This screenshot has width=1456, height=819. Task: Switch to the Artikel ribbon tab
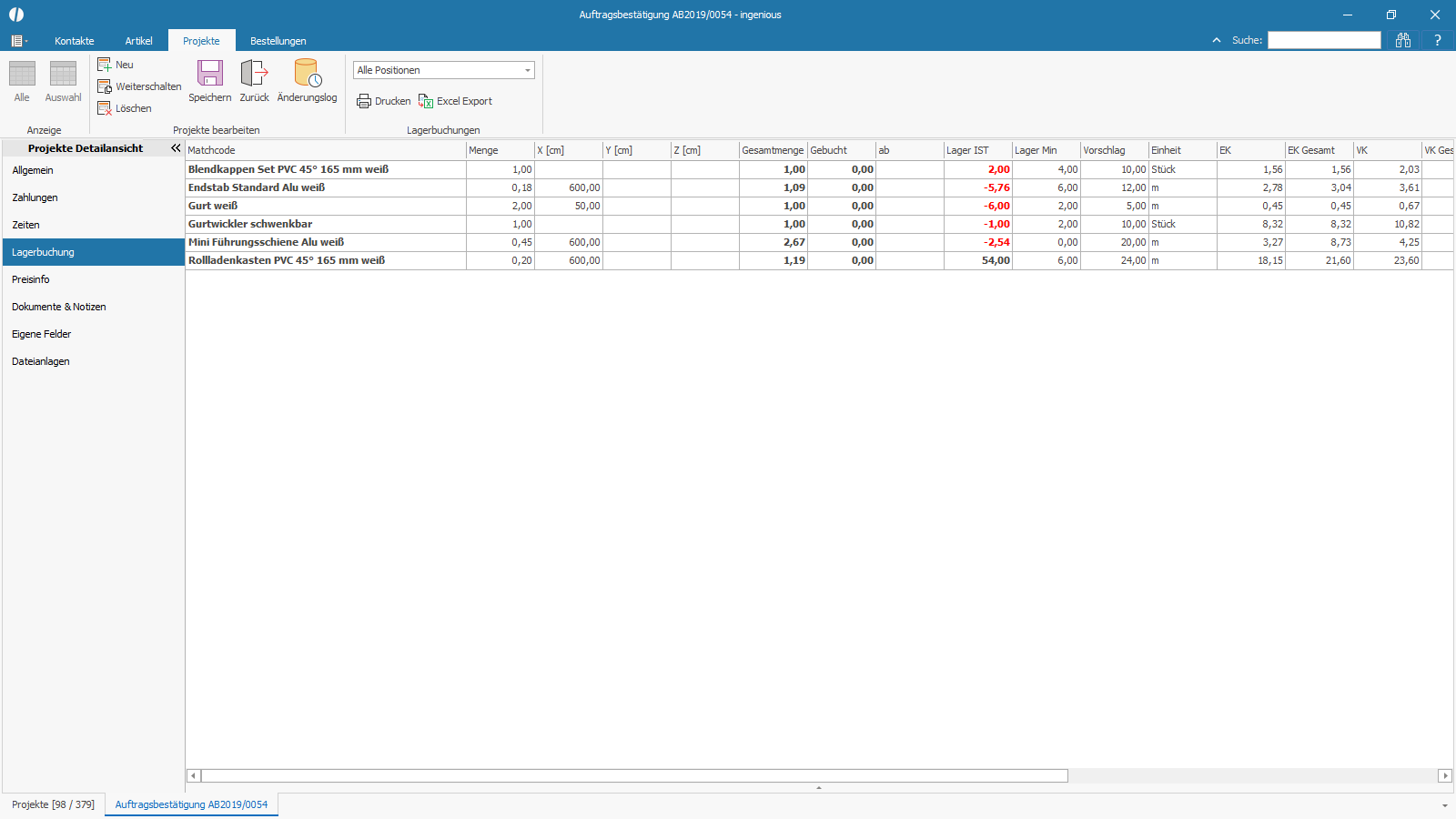[138, 41]
